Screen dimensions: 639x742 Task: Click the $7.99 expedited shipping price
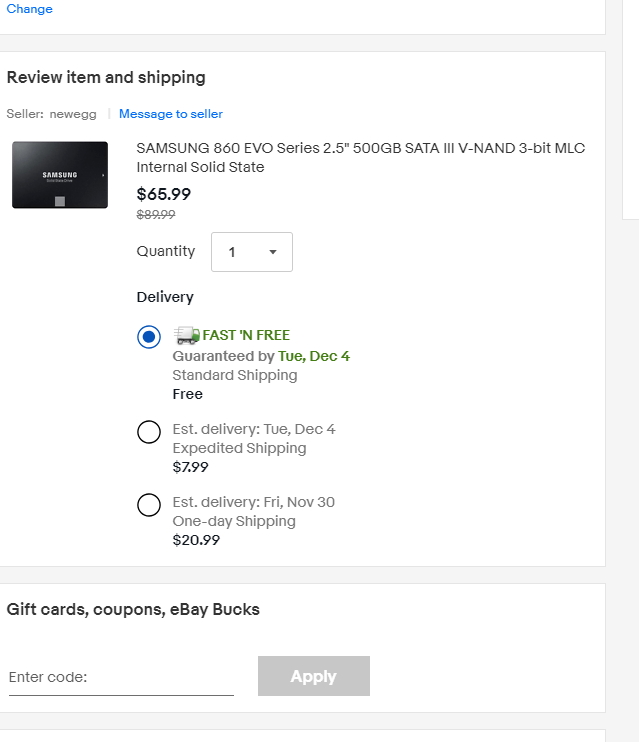(190, 467)
